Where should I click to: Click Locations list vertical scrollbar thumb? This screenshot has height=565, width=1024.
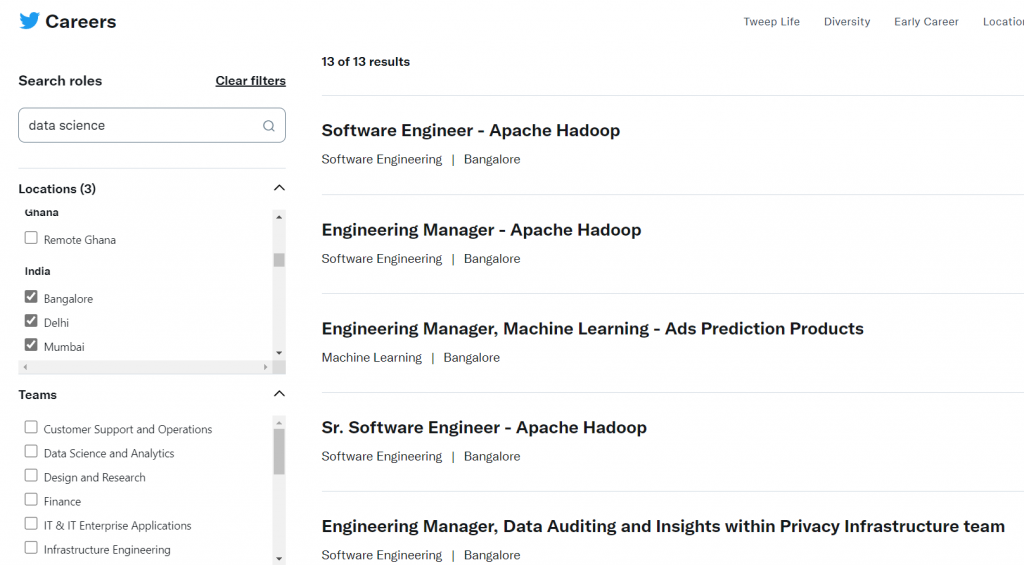coord(279,260)
